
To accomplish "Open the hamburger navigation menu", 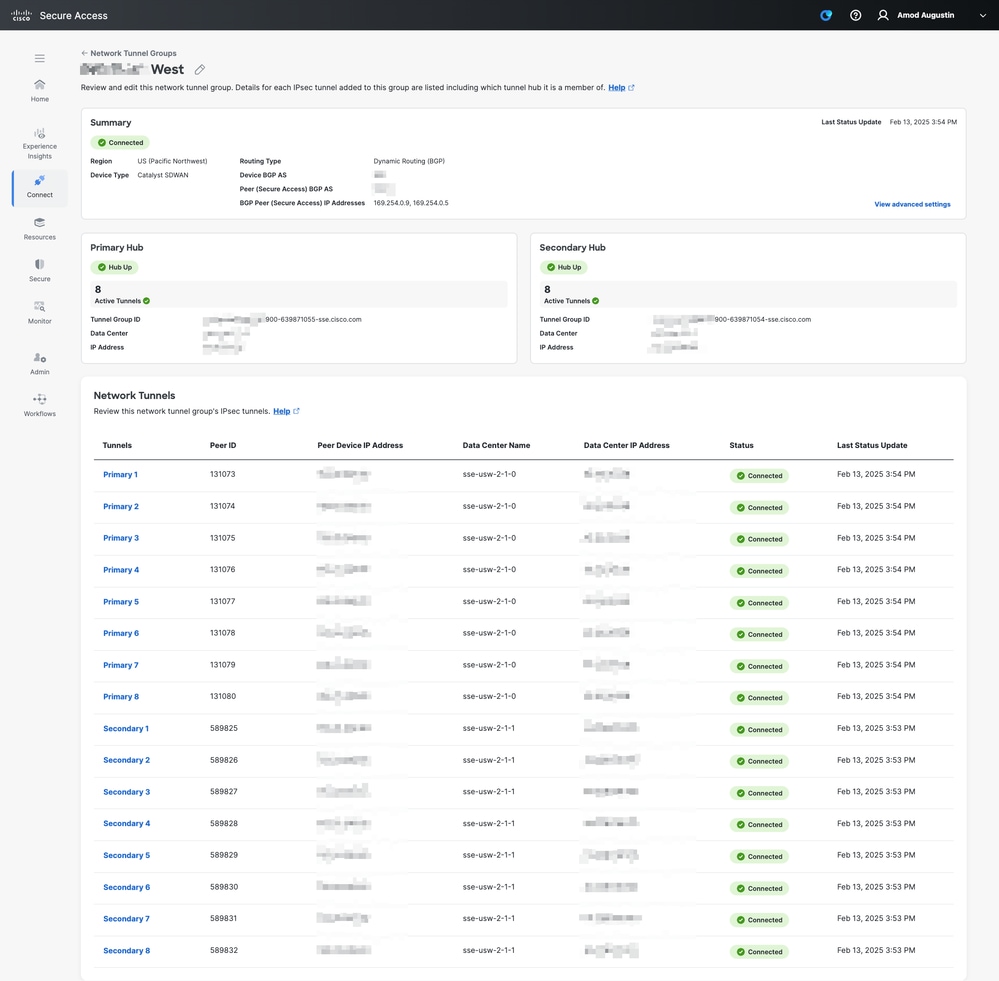I will click(40, 59).
